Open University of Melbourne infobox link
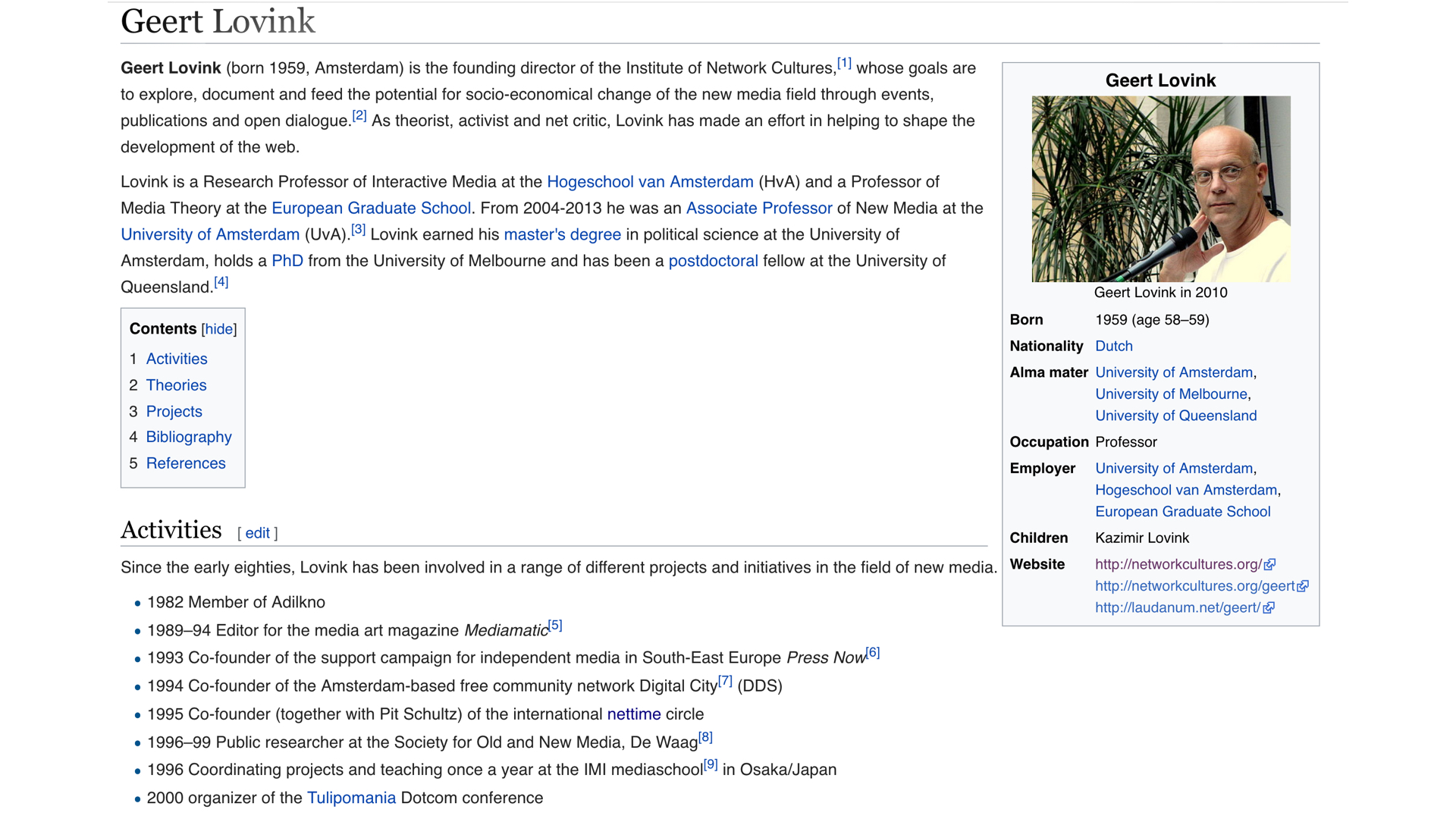Image resolution: width=1456 pixels, height=819 pixels. click(1171, 394)
